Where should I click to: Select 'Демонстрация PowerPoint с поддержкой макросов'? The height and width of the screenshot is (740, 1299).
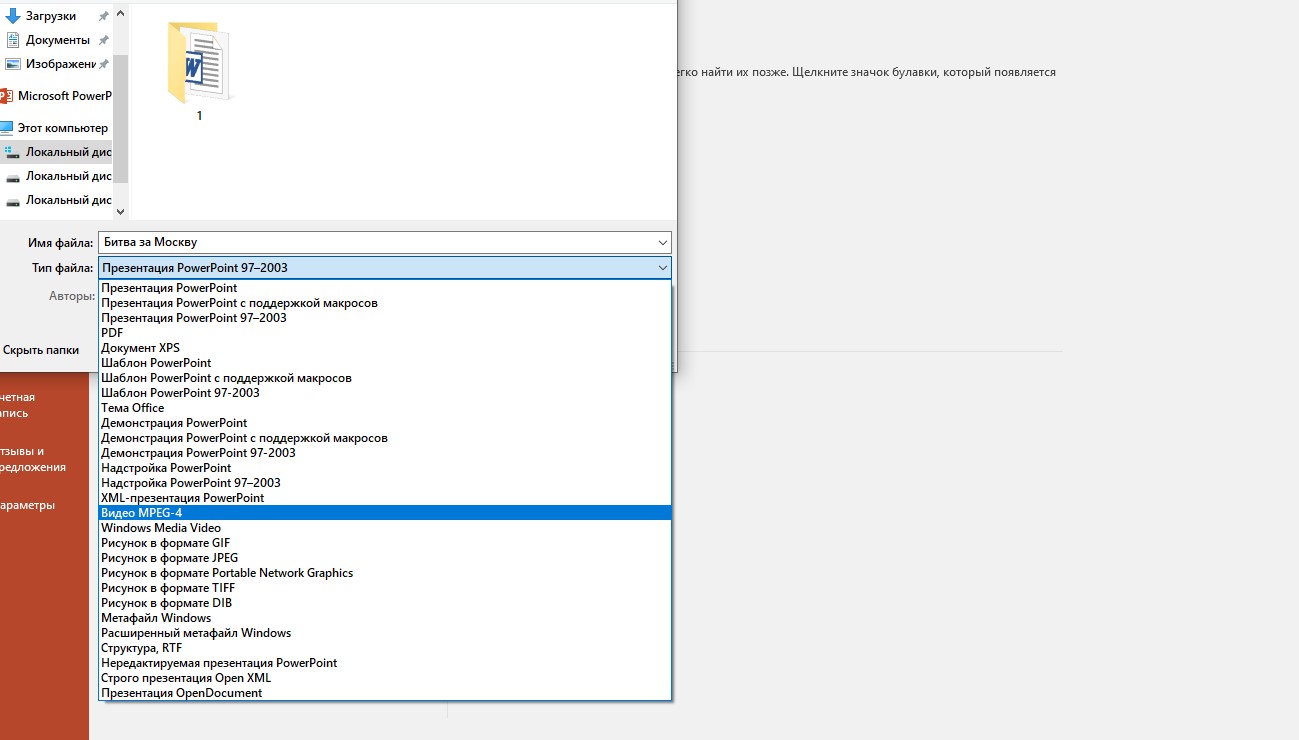point(385,438)
